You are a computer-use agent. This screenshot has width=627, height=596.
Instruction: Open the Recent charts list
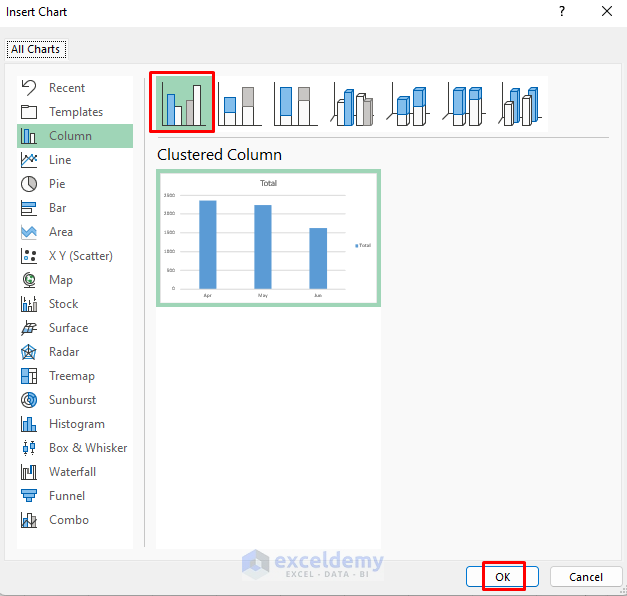(x=67, y=88)
